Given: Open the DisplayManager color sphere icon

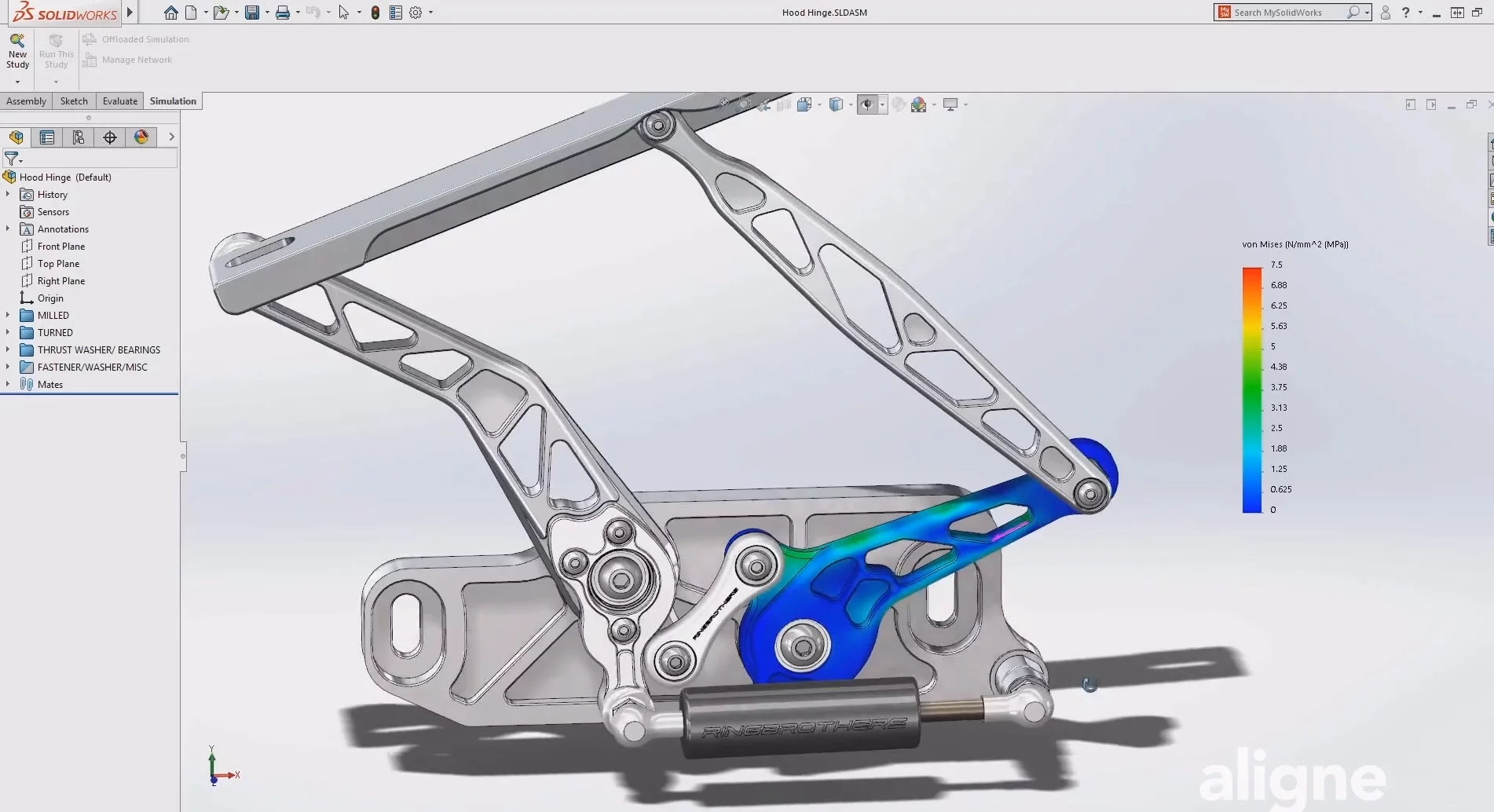Looking at the screenshot, I should point(141,137).
